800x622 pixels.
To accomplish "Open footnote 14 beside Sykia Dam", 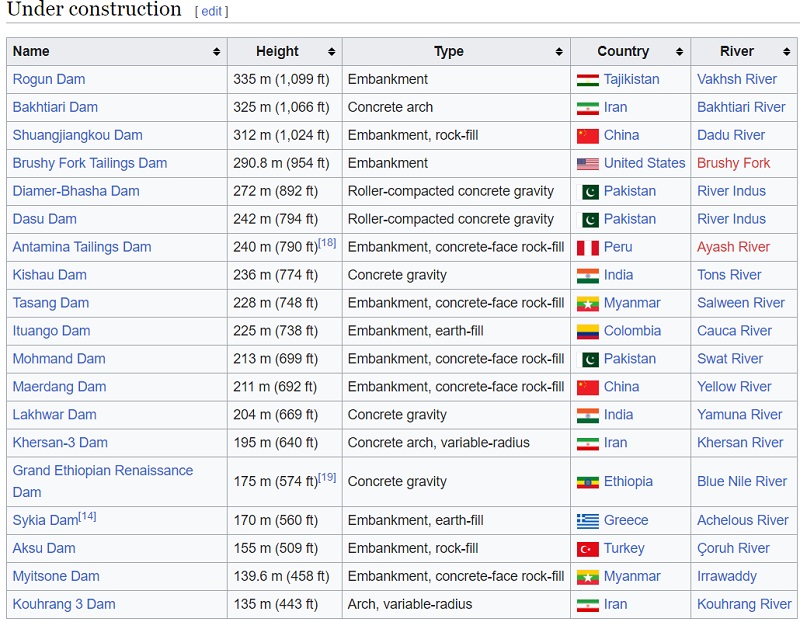I will (x=88, y=516).
